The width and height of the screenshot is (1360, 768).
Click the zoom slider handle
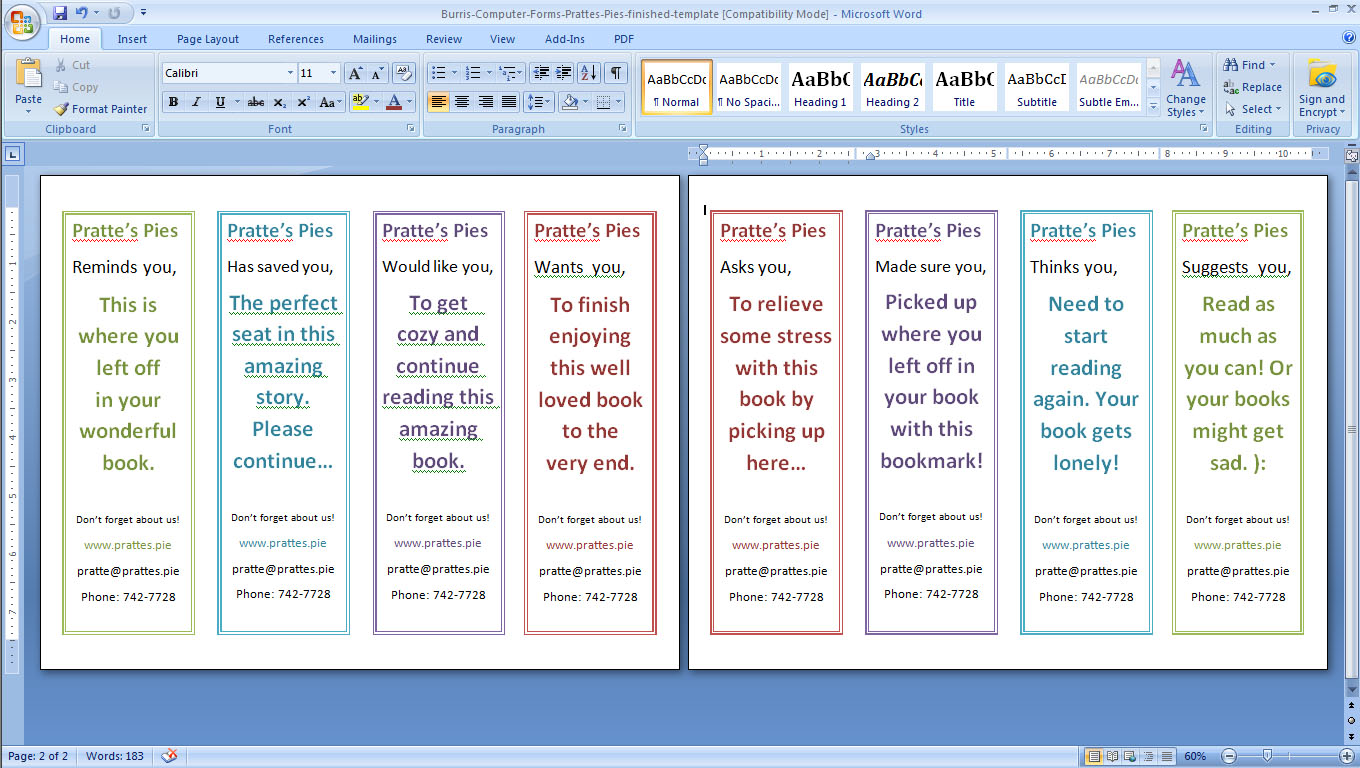[x=1267, y=756]
